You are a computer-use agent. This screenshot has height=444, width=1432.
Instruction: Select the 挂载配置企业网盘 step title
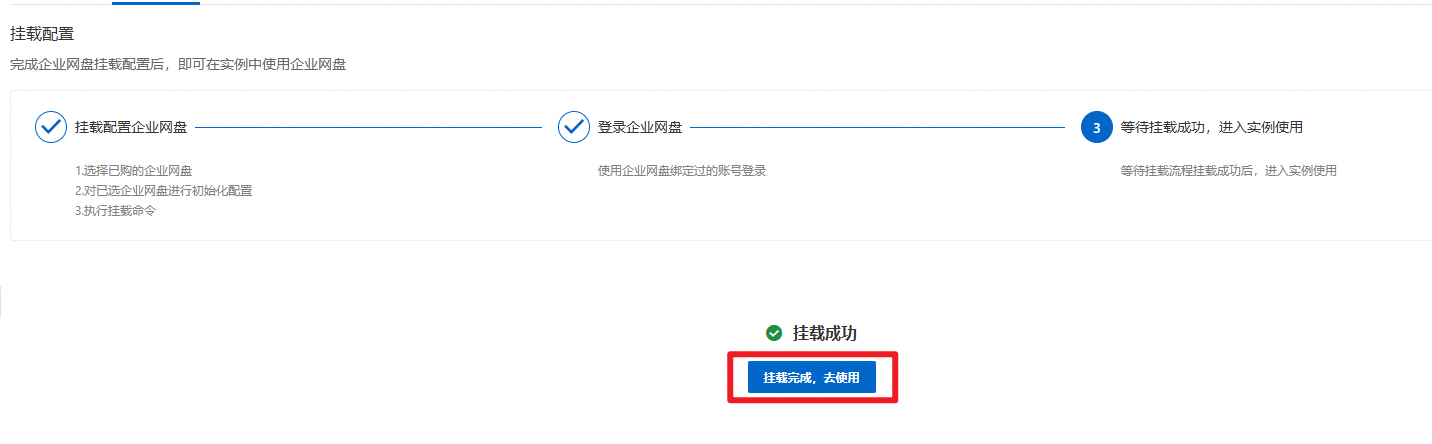pyautogui.click(x=131, y=128)
